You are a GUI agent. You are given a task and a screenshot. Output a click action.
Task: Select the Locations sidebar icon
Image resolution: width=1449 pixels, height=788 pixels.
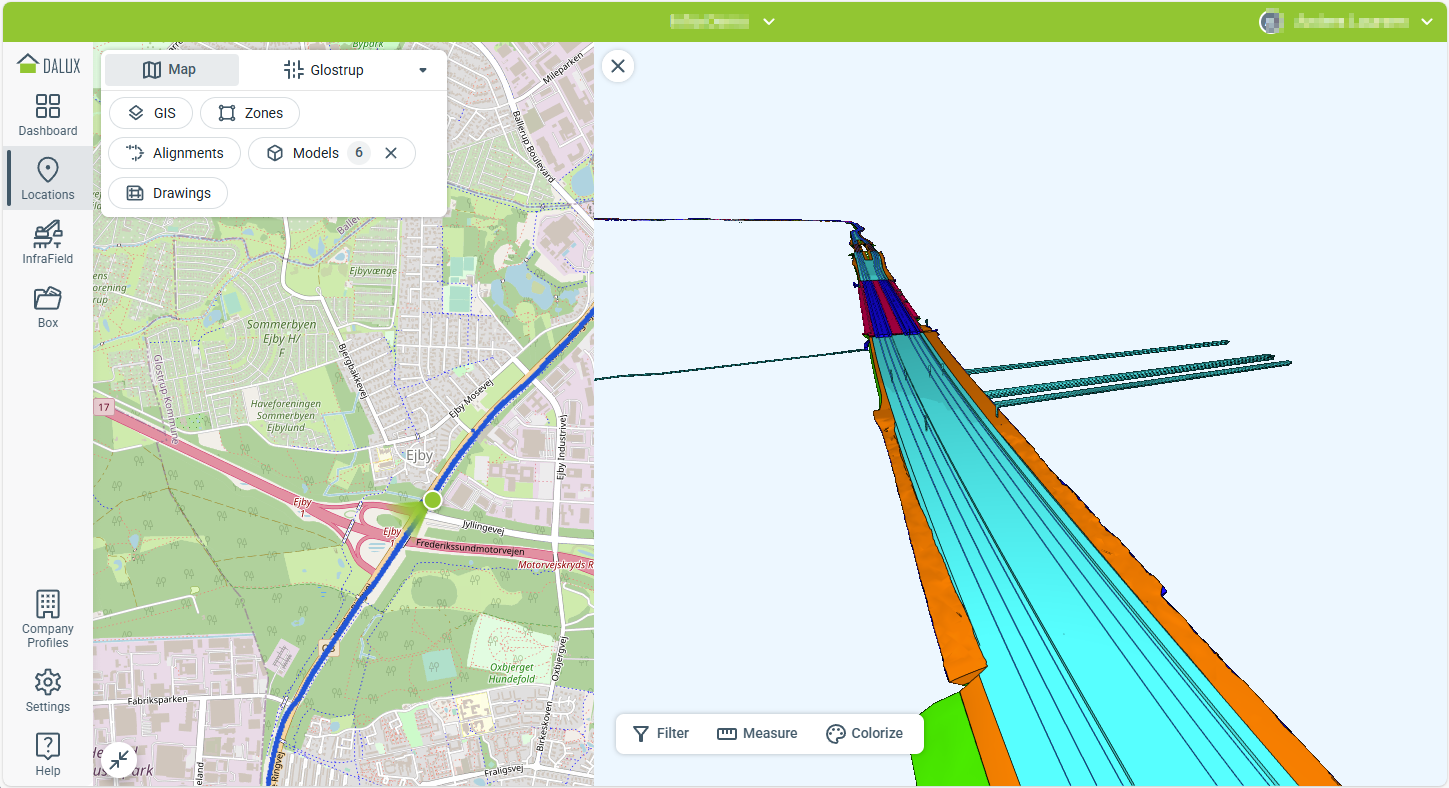[x=47, y=179]
